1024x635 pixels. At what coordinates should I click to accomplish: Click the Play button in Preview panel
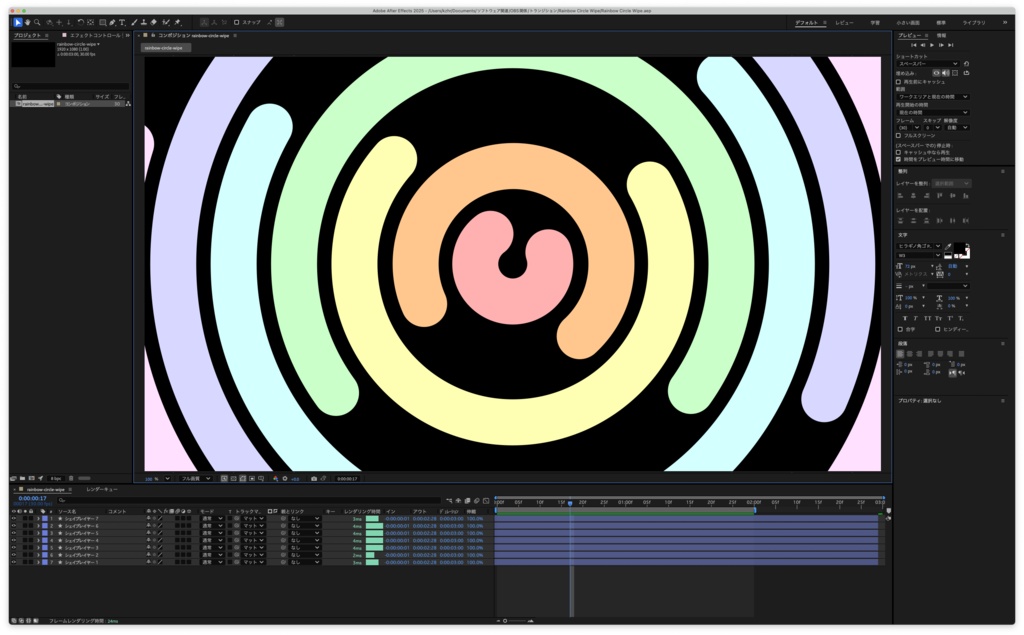932,45
